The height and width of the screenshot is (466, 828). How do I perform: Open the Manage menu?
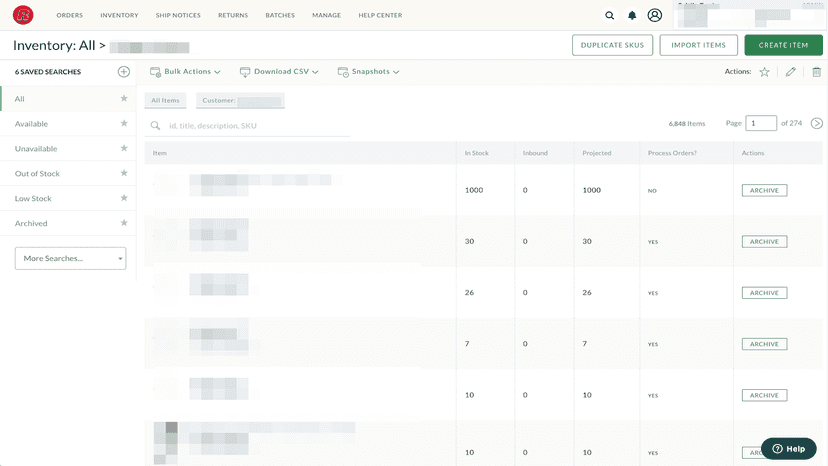coord(326,15)
